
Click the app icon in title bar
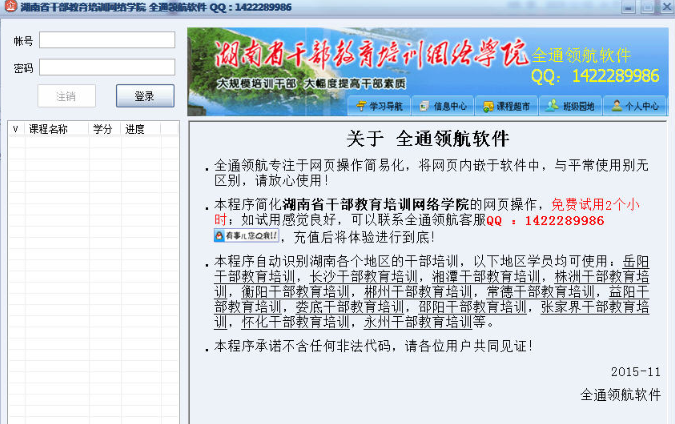pos(10,7)
